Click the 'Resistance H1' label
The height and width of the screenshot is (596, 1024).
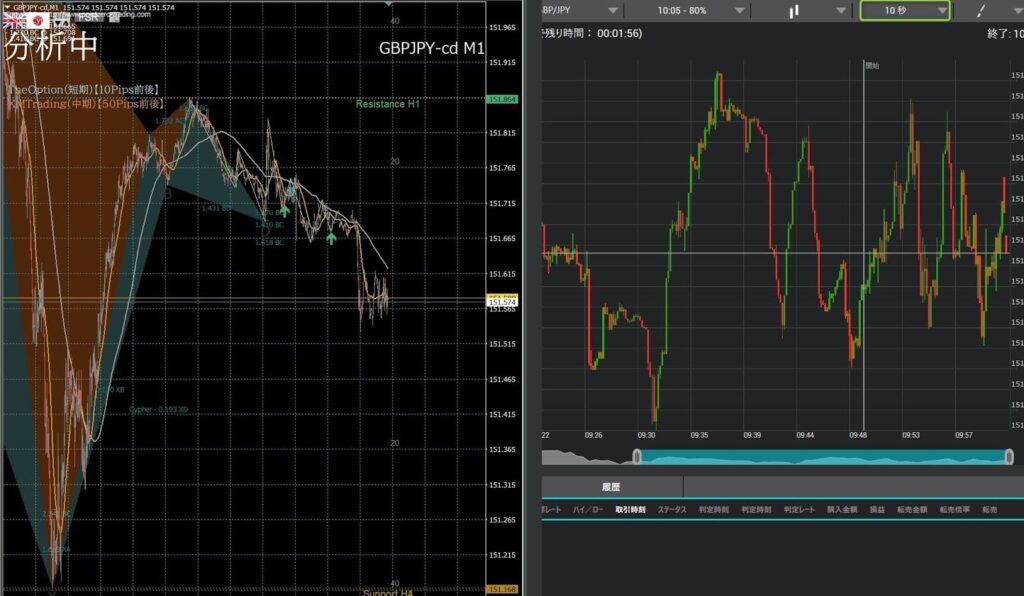pos(387,104)
